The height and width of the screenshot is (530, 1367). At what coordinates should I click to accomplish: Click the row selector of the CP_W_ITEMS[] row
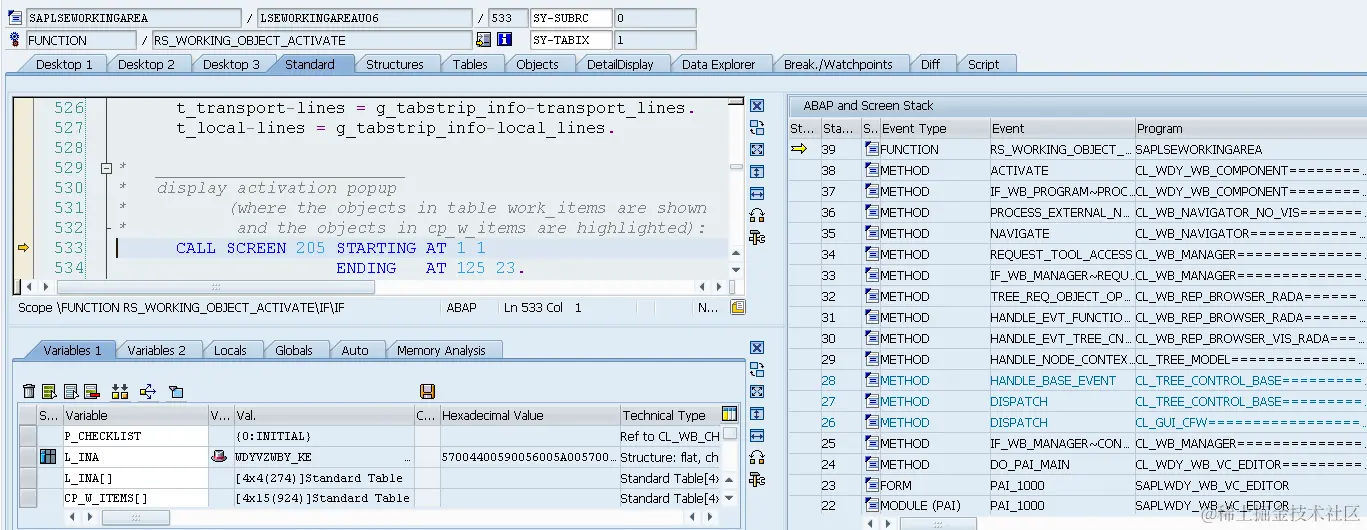(28, 498)
